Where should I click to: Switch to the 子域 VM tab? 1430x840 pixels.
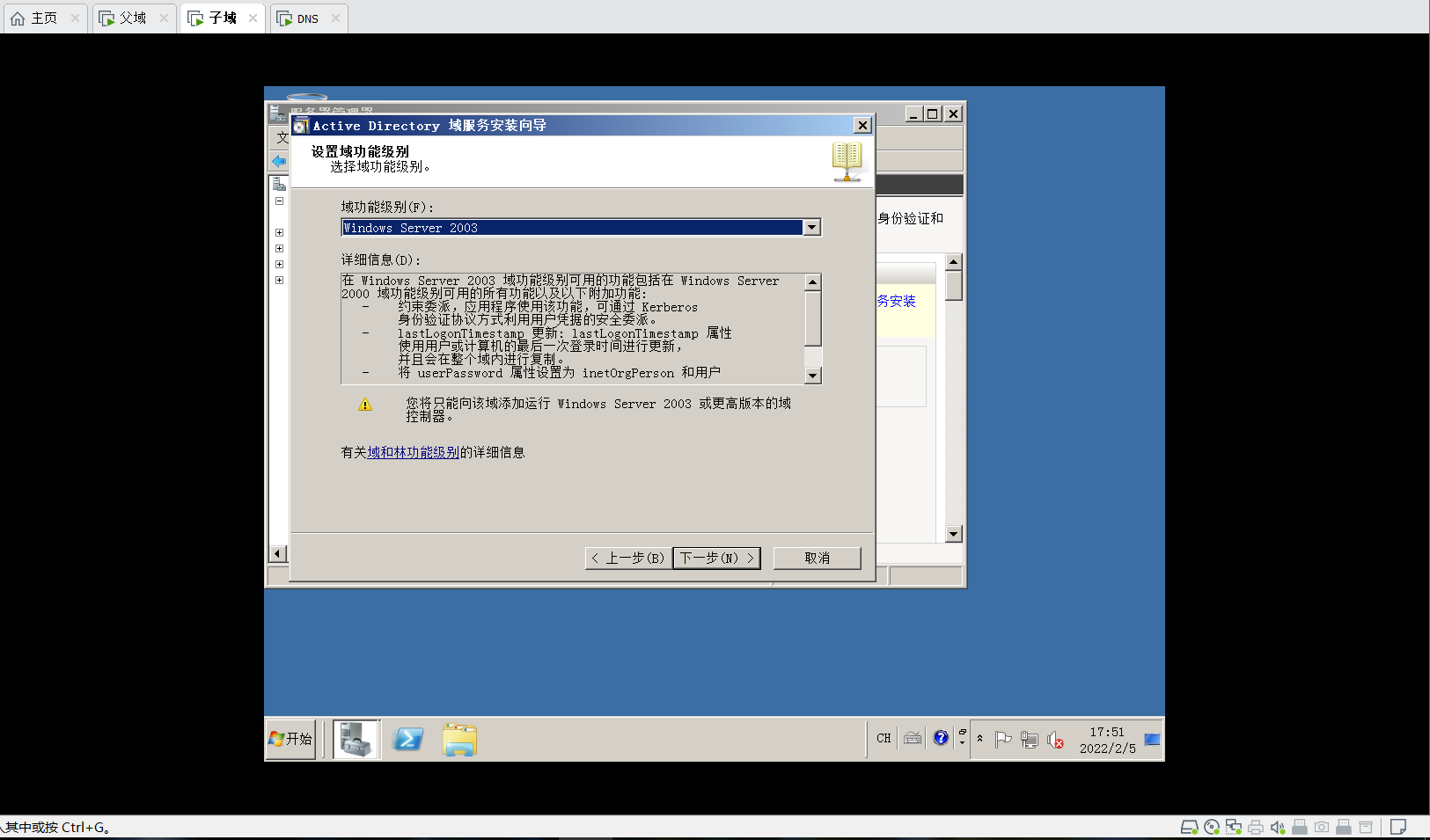point(223,18)
